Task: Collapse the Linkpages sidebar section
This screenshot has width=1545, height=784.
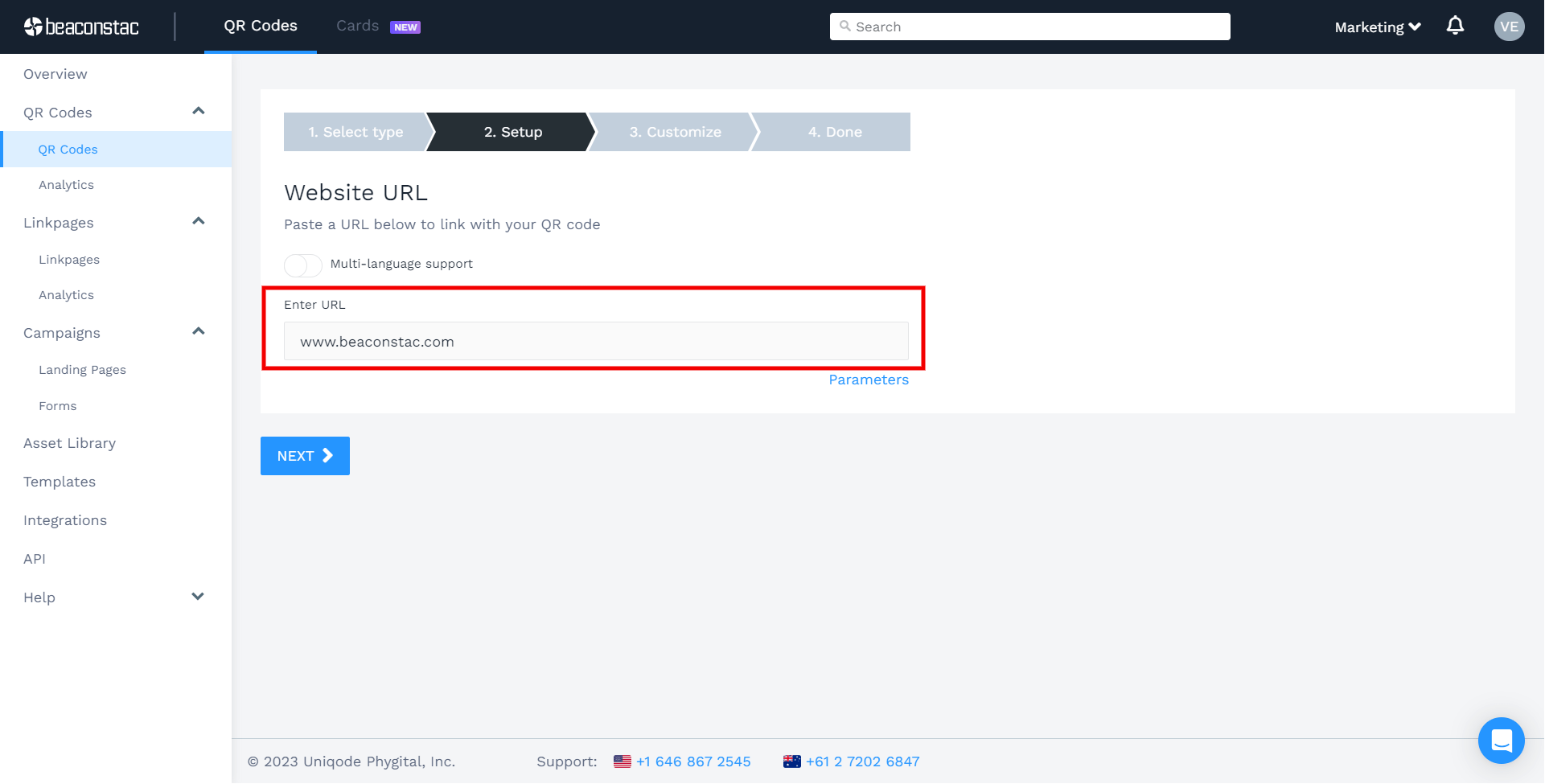Action: (198, 221)
